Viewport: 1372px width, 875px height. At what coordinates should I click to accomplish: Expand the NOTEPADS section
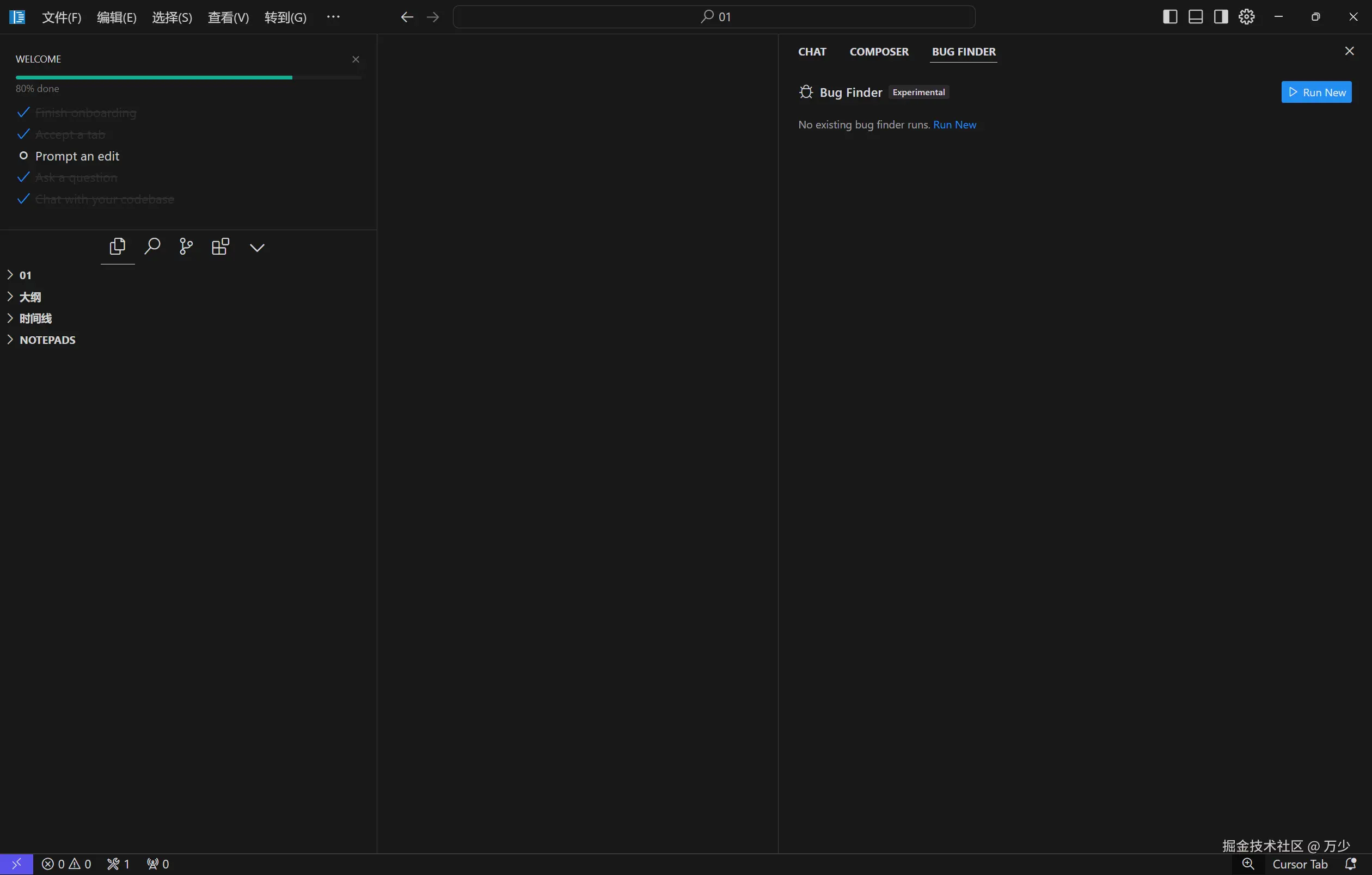point(47,340)
